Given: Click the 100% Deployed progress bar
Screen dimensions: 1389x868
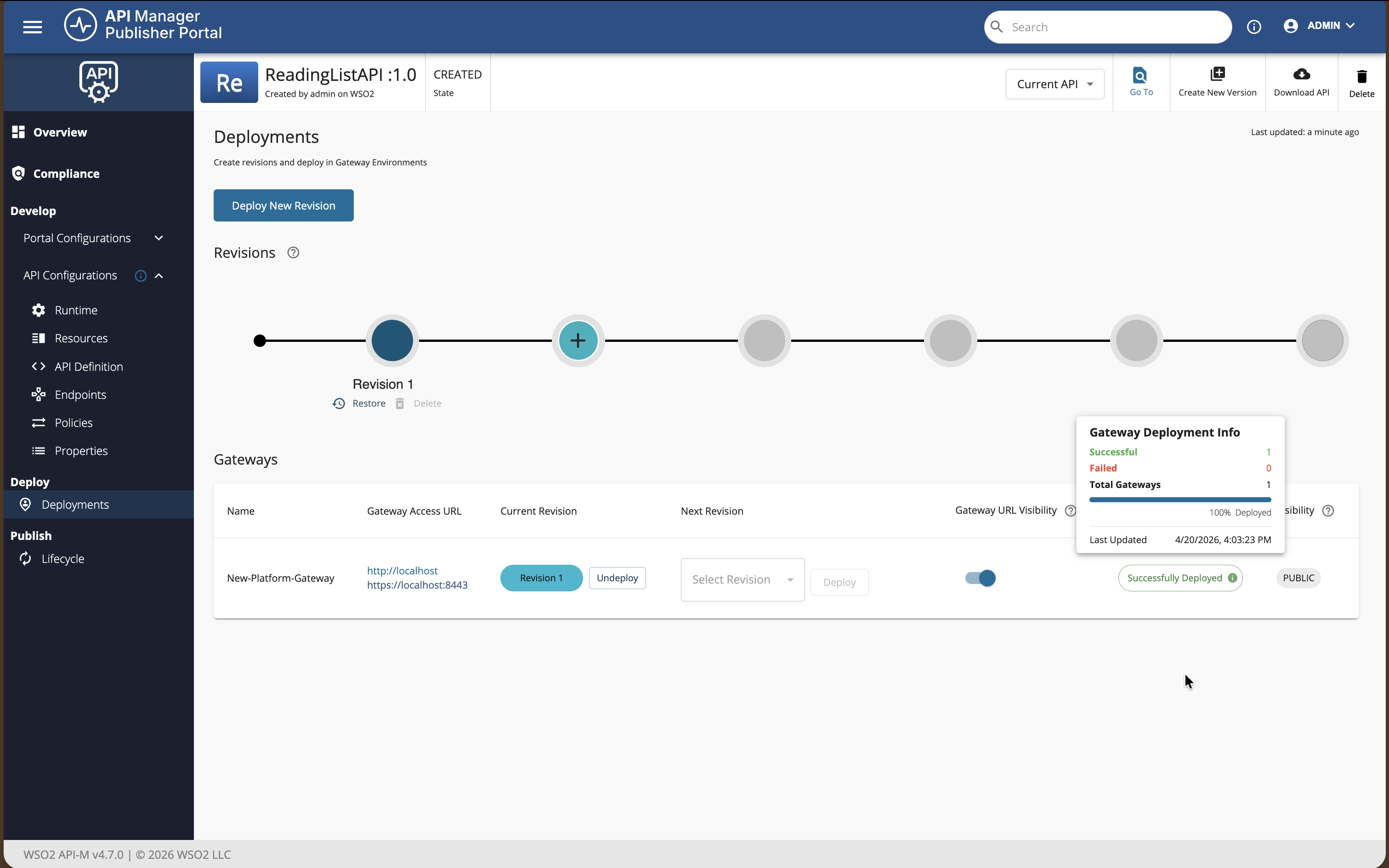Looking at the screenshot, I should [x=1180, y=499].
